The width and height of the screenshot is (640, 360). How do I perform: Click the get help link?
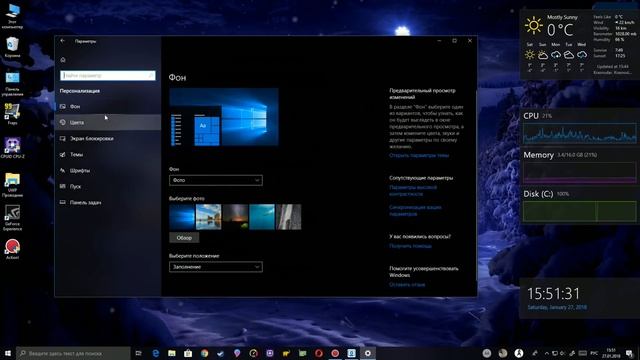410,246
